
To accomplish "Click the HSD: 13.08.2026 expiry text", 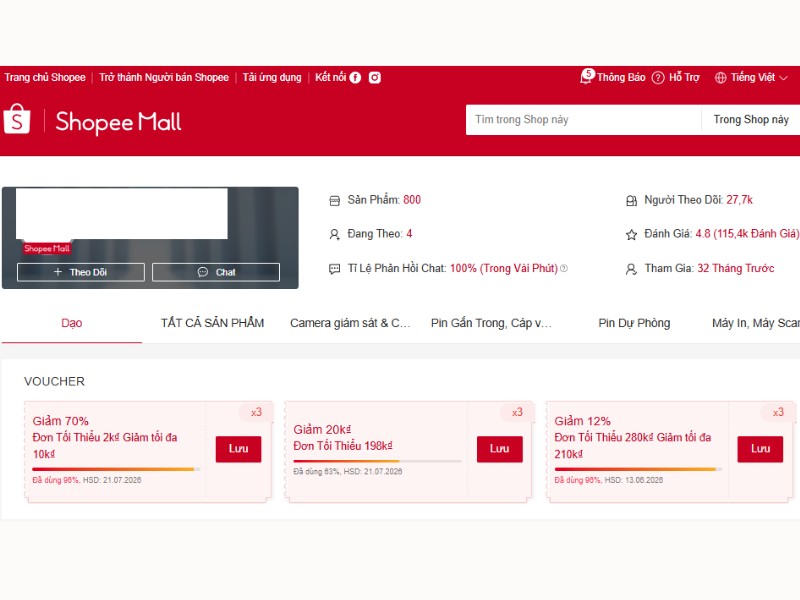I will (x=634, y=480).
